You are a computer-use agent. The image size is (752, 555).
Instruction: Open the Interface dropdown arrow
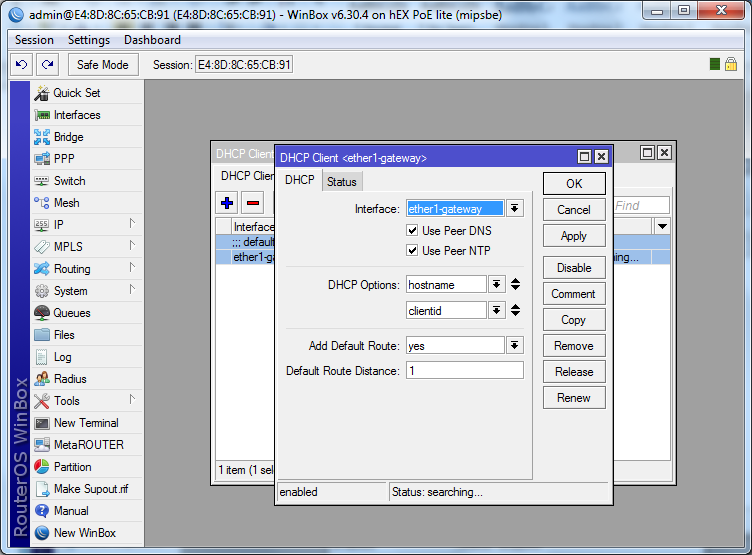pos(515,209)
